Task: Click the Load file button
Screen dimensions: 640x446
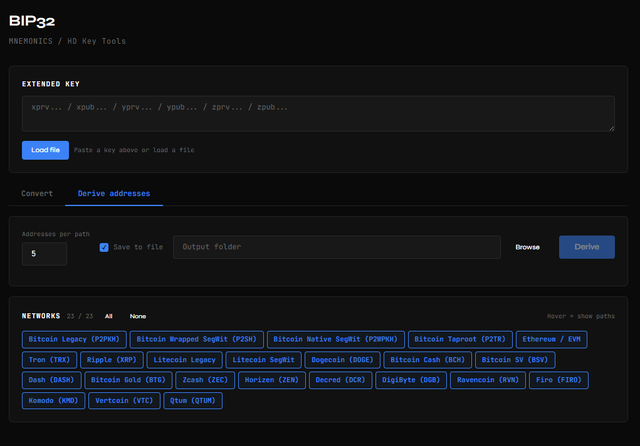Action: pyautogui.click(x=45, y=150)
